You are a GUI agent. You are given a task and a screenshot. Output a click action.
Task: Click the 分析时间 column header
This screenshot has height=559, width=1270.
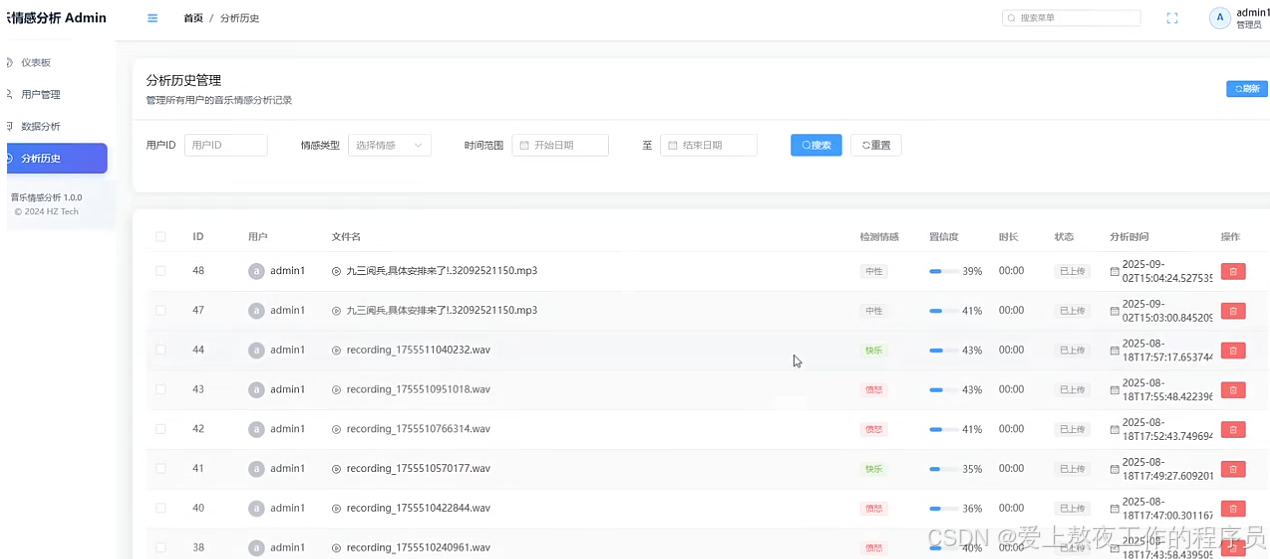pyautogui.click(x=1129, y=237)
